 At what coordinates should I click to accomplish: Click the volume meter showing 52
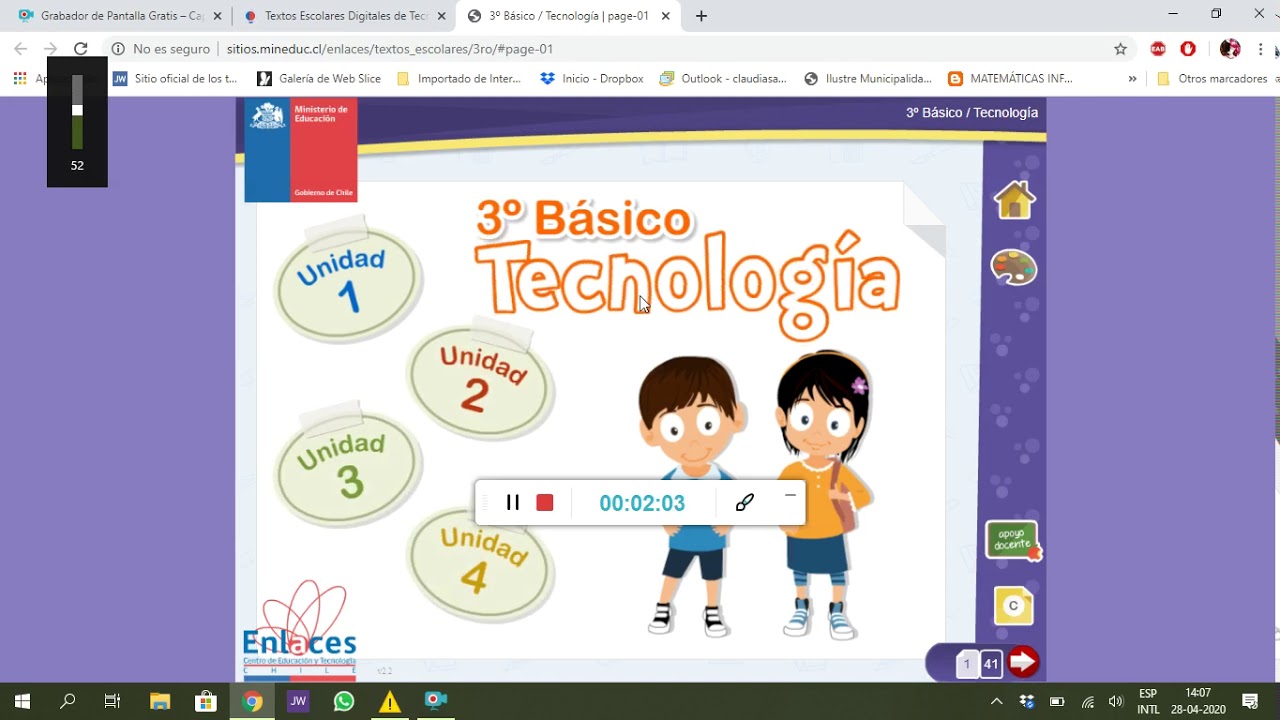pyautogui.click(x=77, y=122)
